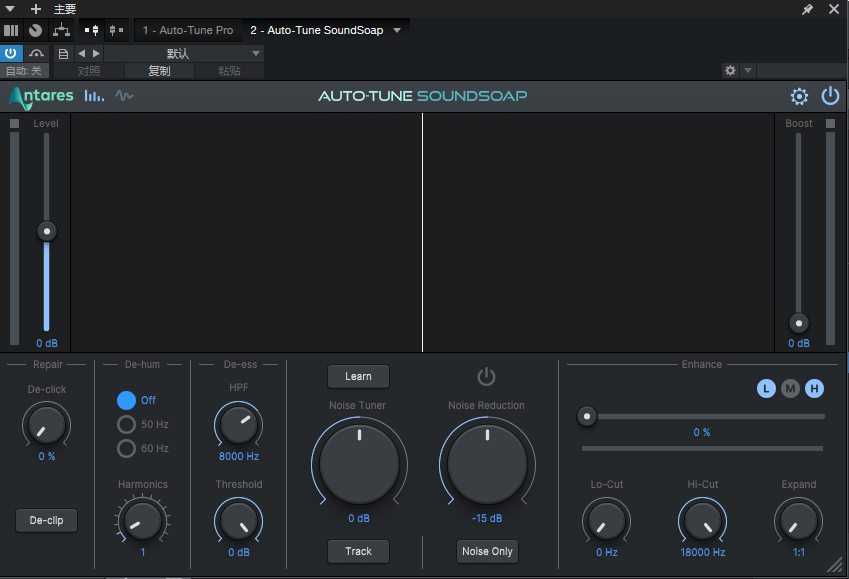
Task: Toggle the SoundSoap main power button
Action: tap(830, 96)
